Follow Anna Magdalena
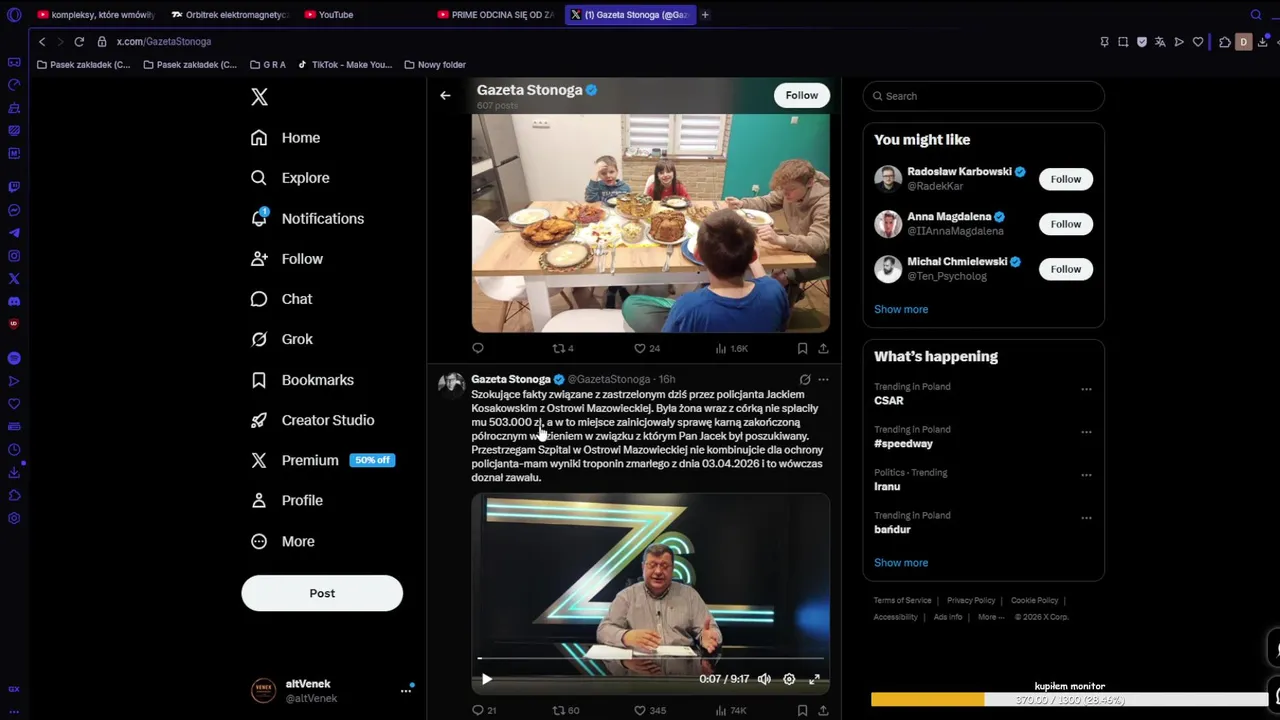Viewport: 1280px width, 720px height. tap(1065, 224)
